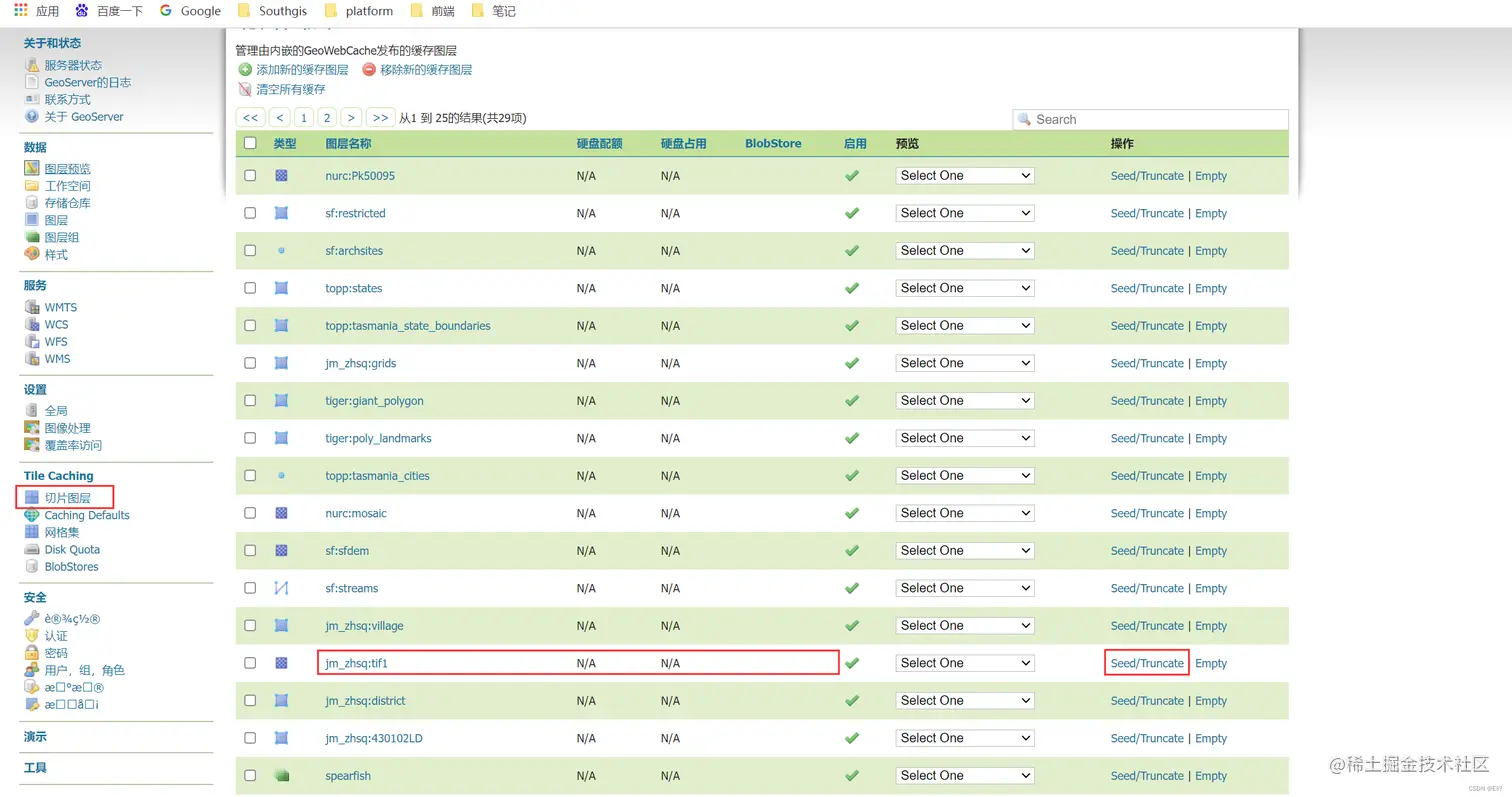Check the box for nurc:Pk50095
Image resolution: width=1512 pixels, height=797 pixels.
pyautogui.click(x=250, y=175)
